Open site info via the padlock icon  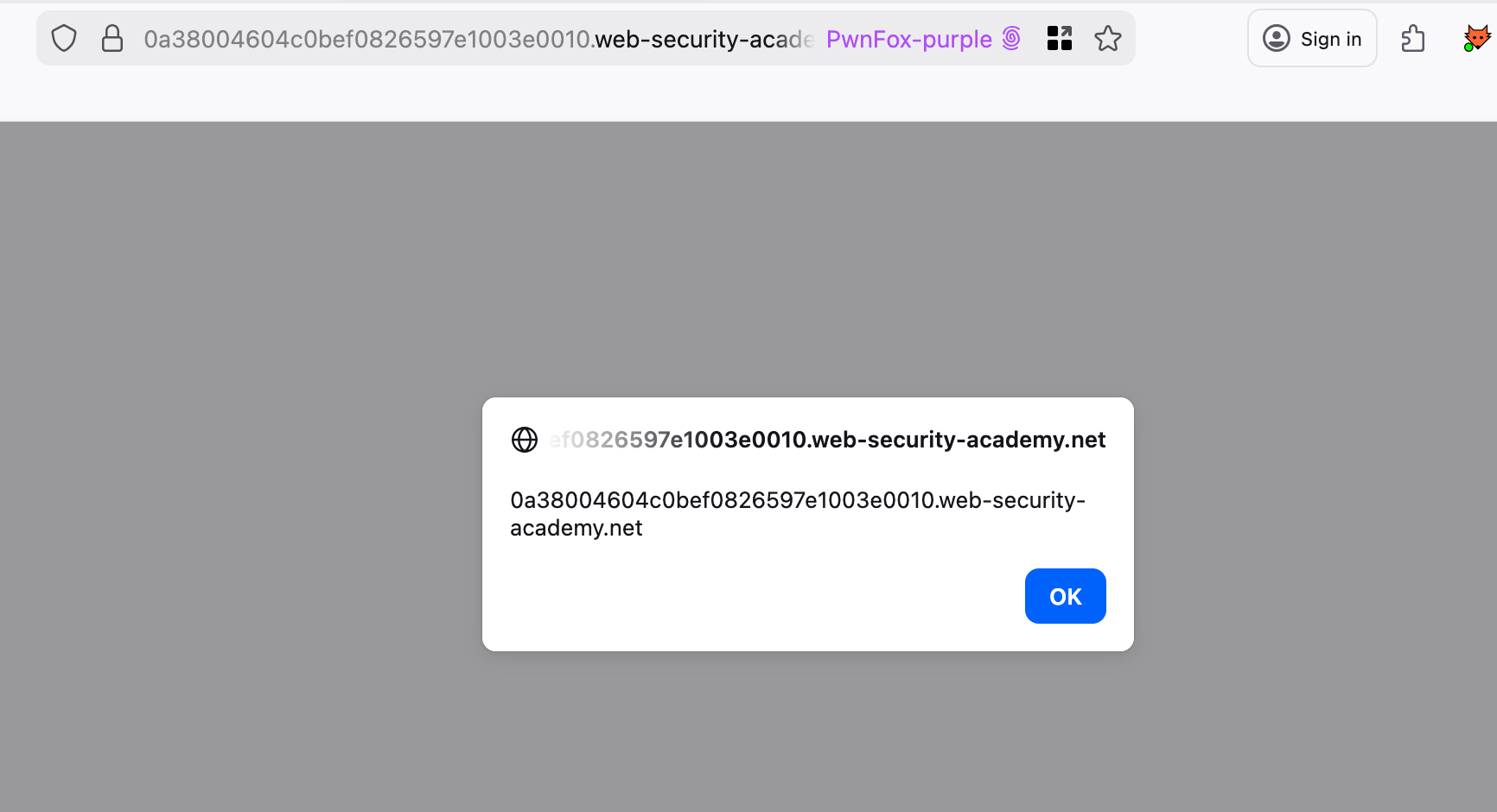click(x=112, y=39)
